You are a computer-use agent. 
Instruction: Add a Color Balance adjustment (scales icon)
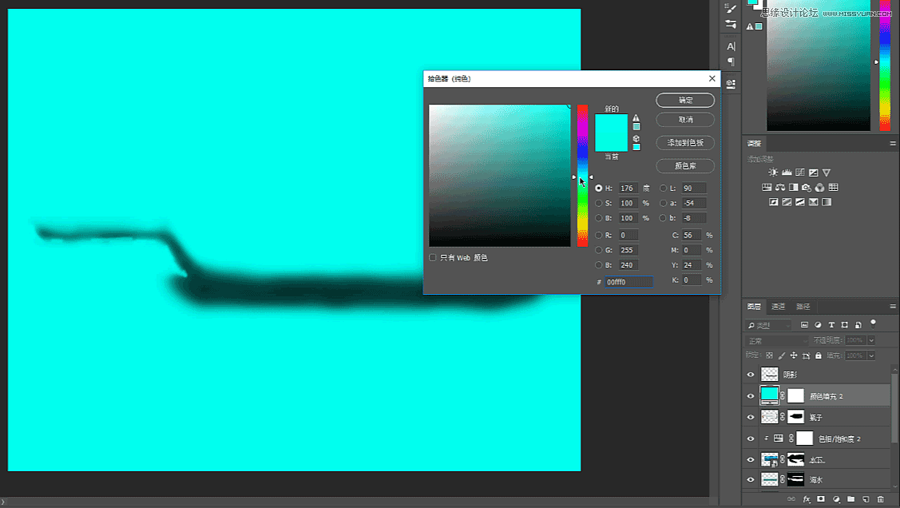coord(780,187)
